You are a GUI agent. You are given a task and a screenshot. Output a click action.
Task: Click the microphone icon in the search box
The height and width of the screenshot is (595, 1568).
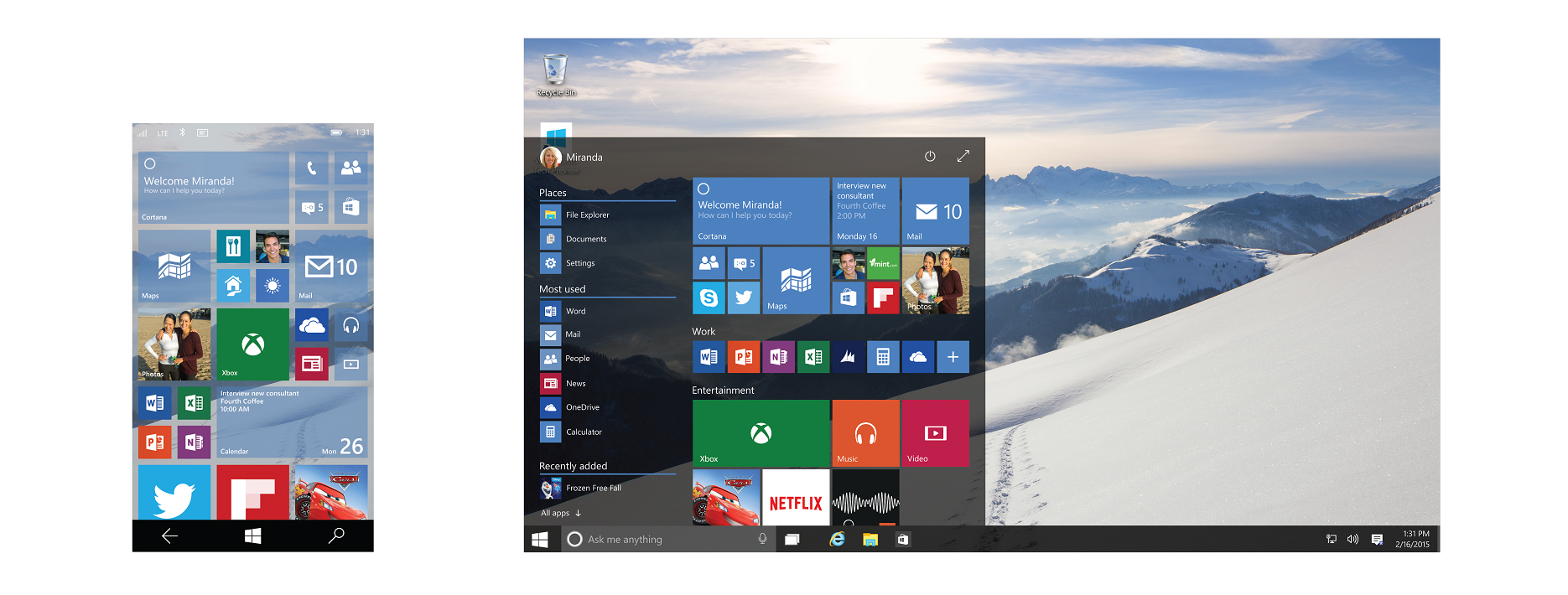tap(762, 539)
